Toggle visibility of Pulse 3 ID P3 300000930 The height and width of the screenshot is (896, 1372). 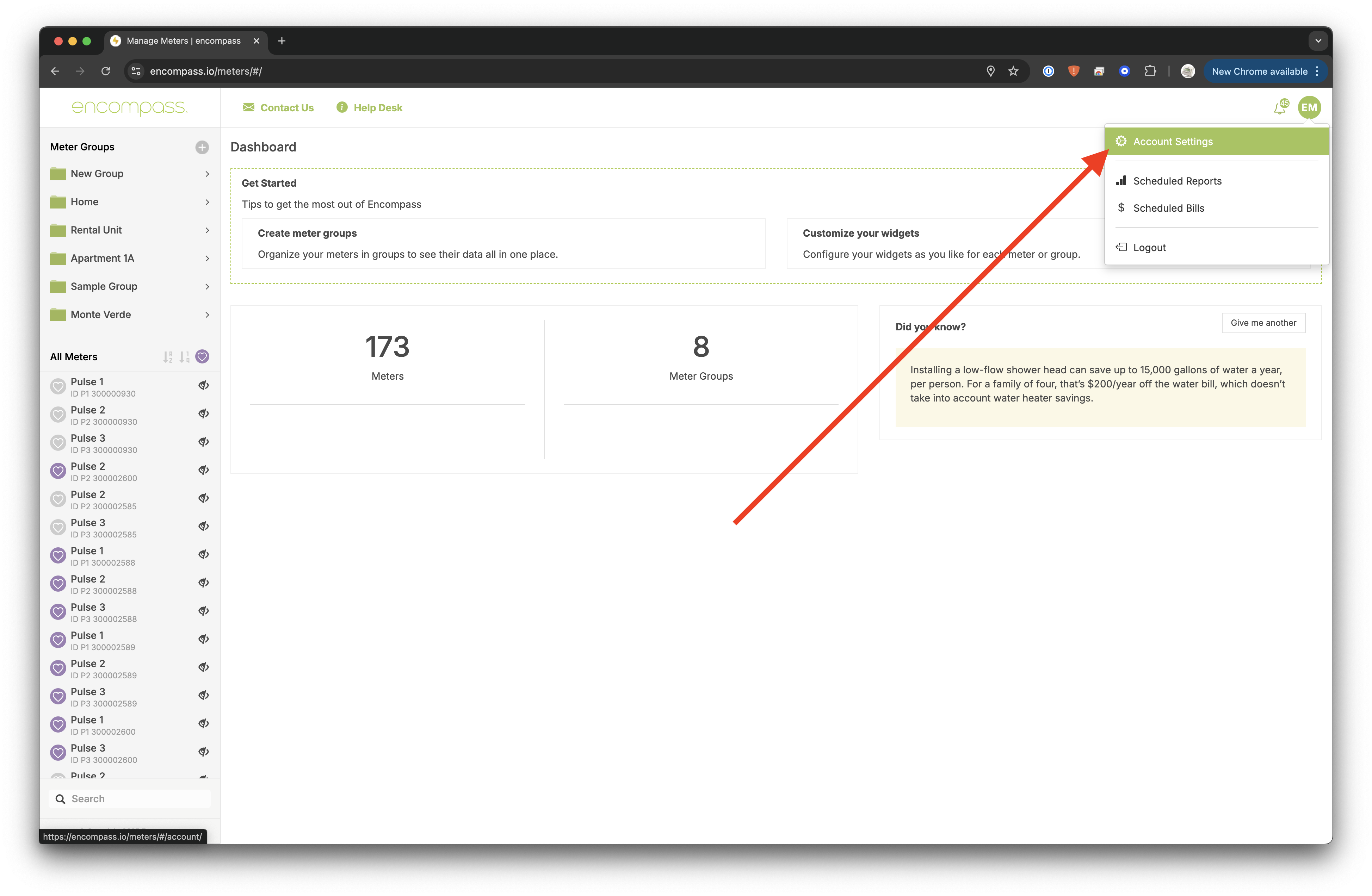click(x=204, y=442)
